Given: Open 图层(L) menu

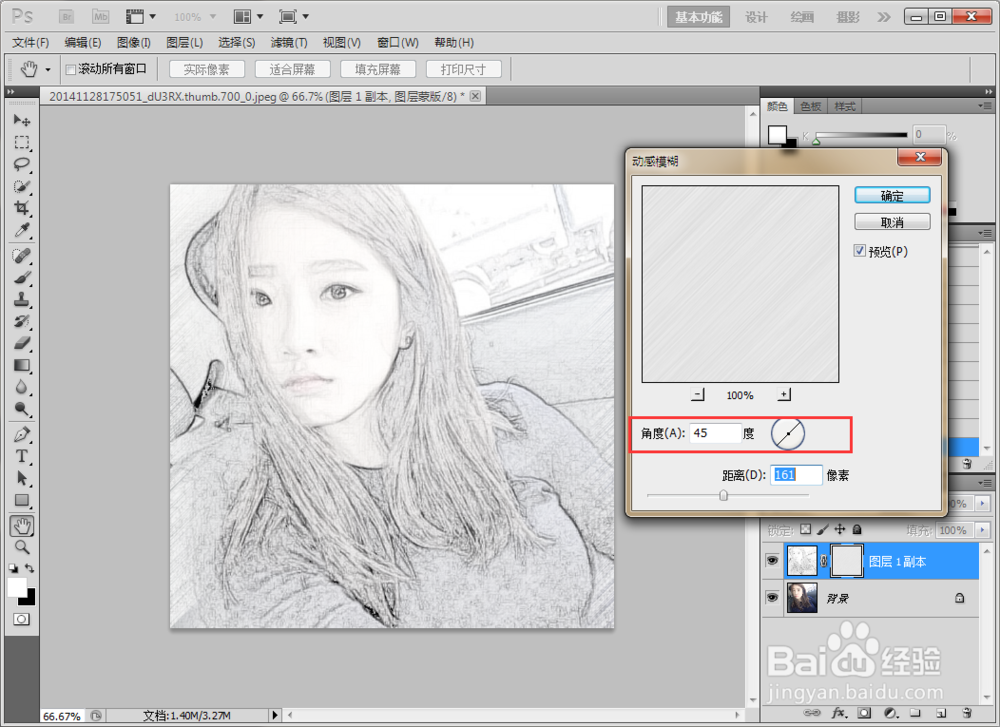Looking at the screenshot, I should point(184,43).
